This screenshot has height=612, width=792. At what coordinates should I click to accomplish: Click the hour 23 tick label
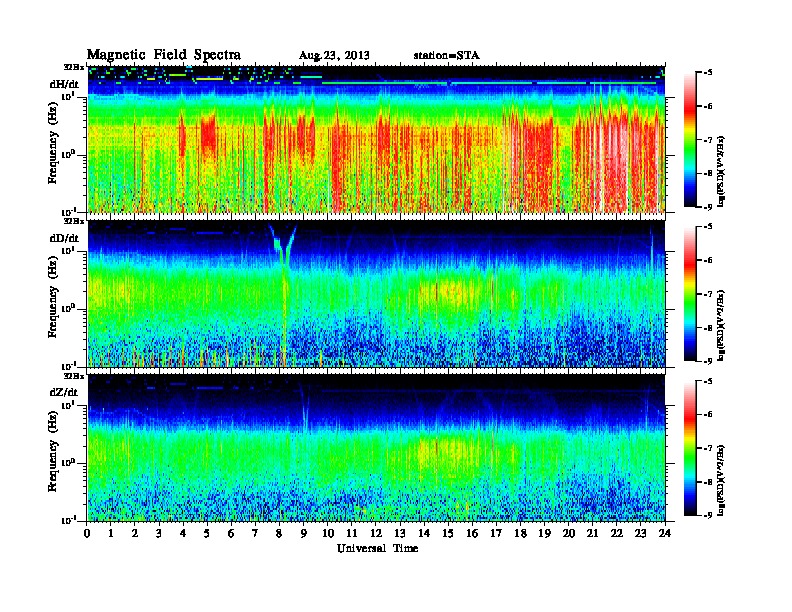640,533
